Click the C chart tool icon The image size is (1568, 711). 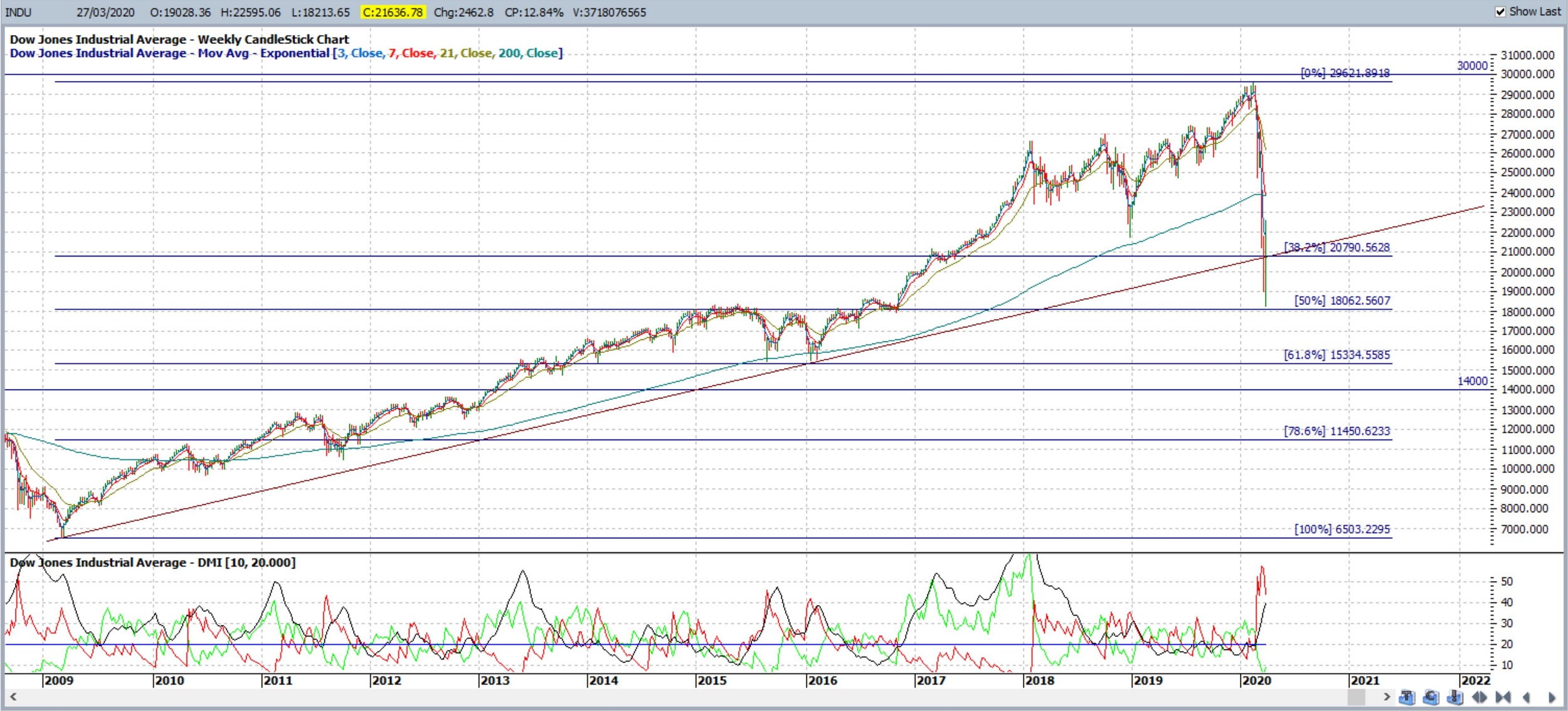[x=1431, y=697]
